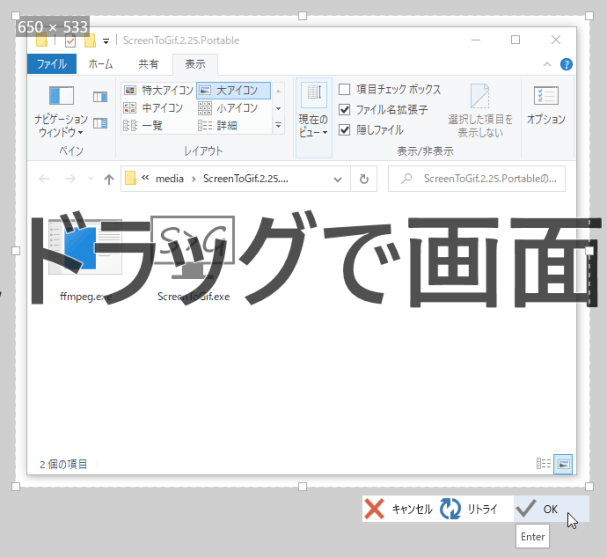
Task: Open quick access toolbar dropdown
Action: (x=106, y=41)
